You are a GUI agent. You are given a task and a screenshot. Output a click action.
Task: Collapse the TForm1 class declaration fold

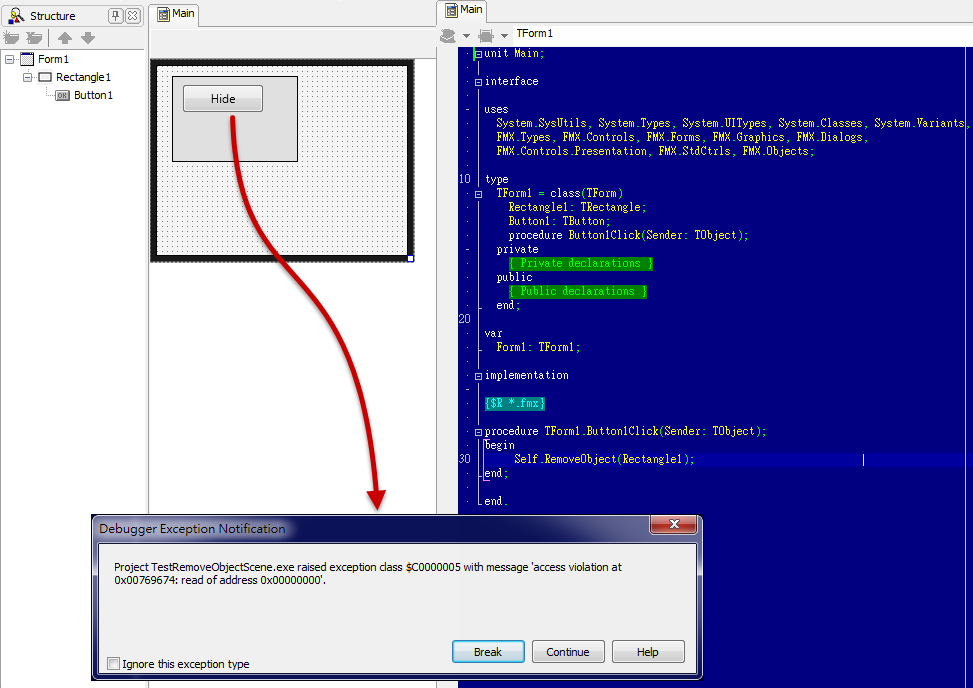click(478, 194)
